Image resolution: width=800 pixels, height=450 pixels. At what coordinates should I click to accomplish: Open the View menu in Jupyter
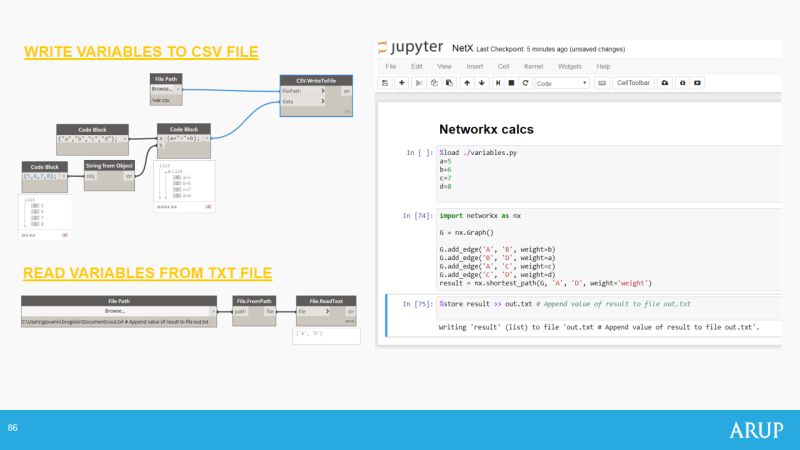pos(444,66)
